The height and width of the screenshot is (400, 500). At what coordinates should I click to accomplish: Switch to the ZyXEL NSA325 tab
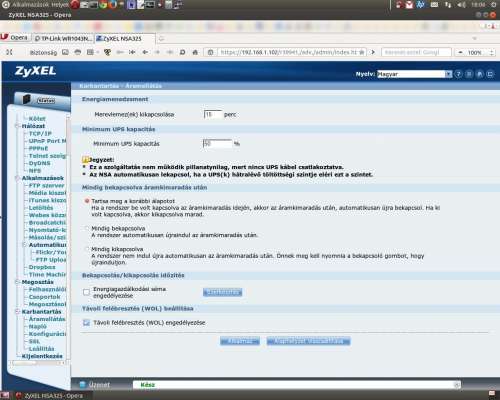point(125,39)
